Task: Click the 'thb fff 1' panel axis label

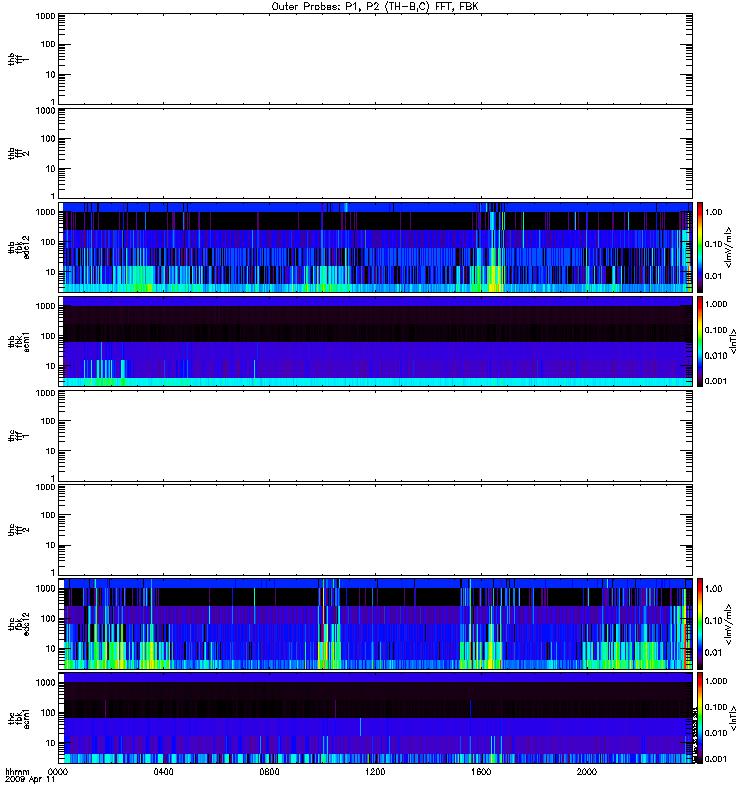Action: click(x=18, y=59)
